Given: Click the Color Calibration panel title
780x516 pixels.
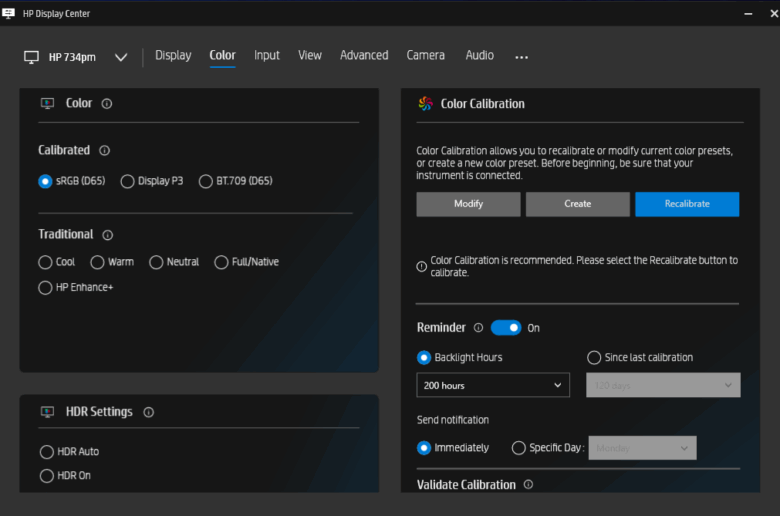Looking at the screenshot, I should [x=483, y=103].
